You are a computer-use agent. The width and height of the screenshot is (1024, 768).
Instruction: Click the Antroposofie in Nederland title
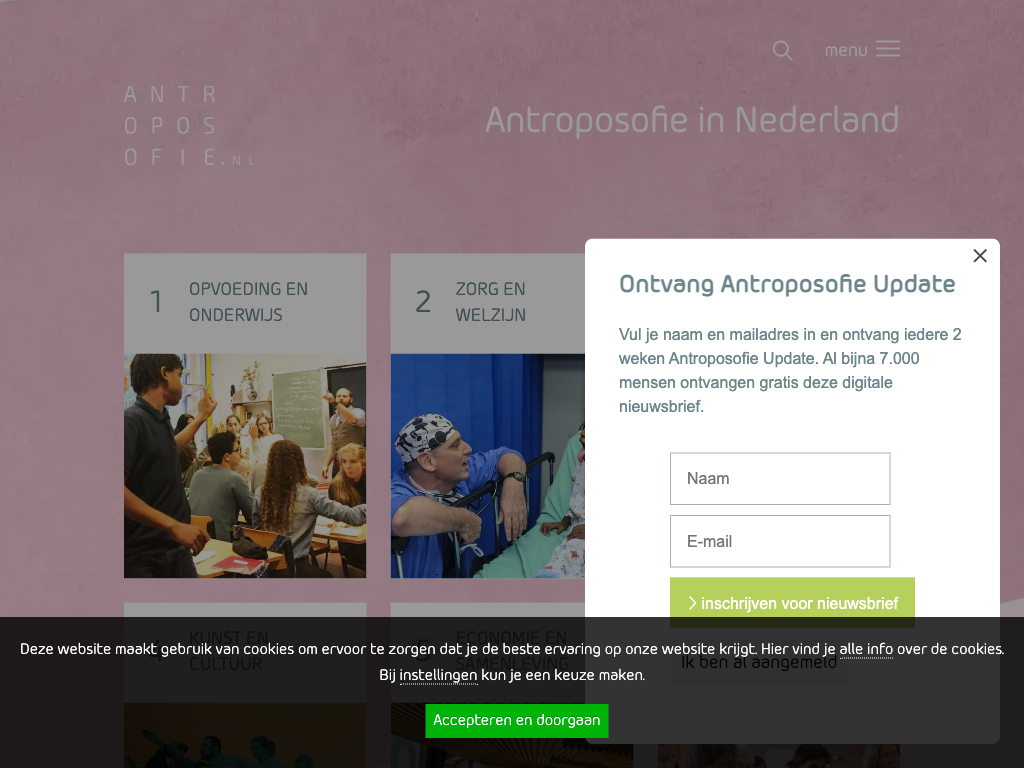click(x=692, y=120)
